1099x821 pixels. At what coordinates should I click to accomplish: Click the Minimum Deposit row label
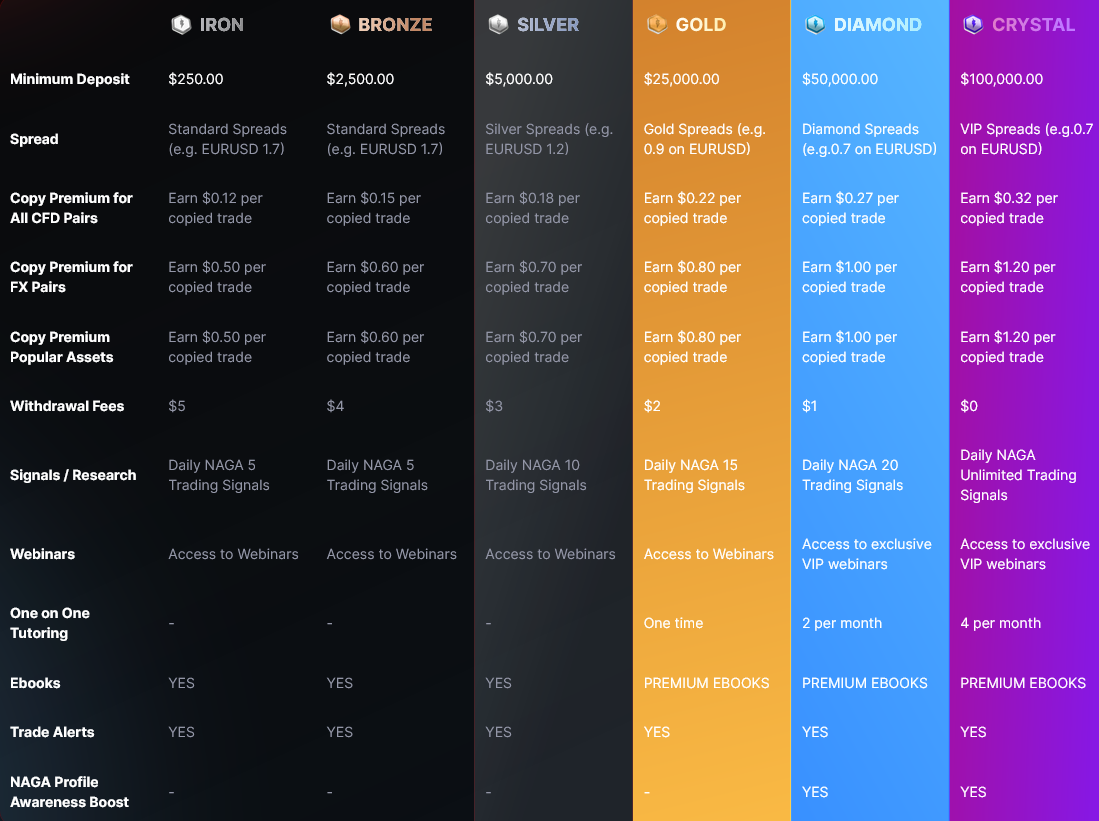pos(70,79)
